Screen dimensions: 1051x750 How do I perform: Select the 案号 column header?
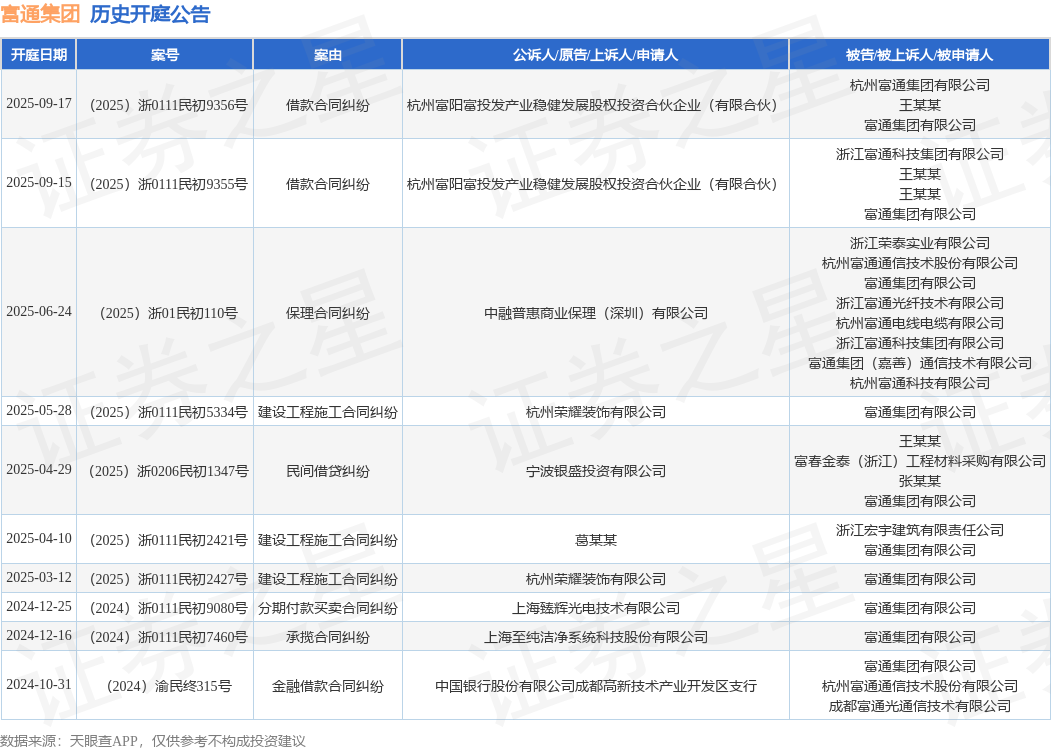tap(165, 55)
